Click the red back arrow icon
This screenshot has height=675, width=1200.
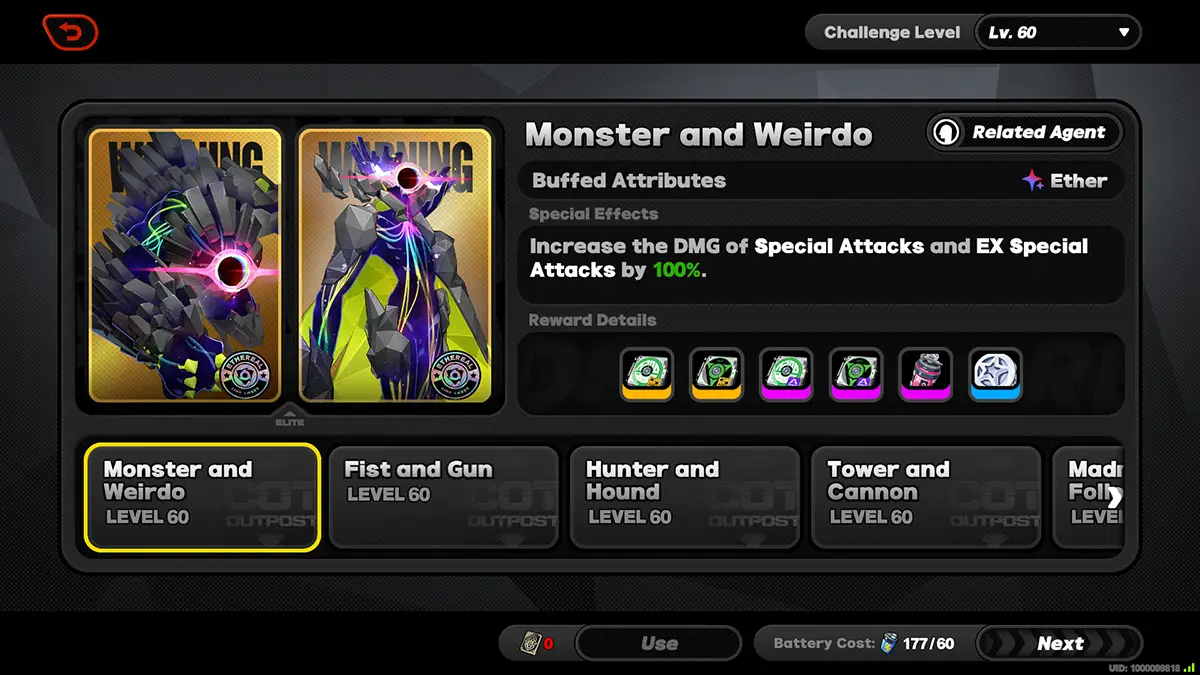(70, 32)
